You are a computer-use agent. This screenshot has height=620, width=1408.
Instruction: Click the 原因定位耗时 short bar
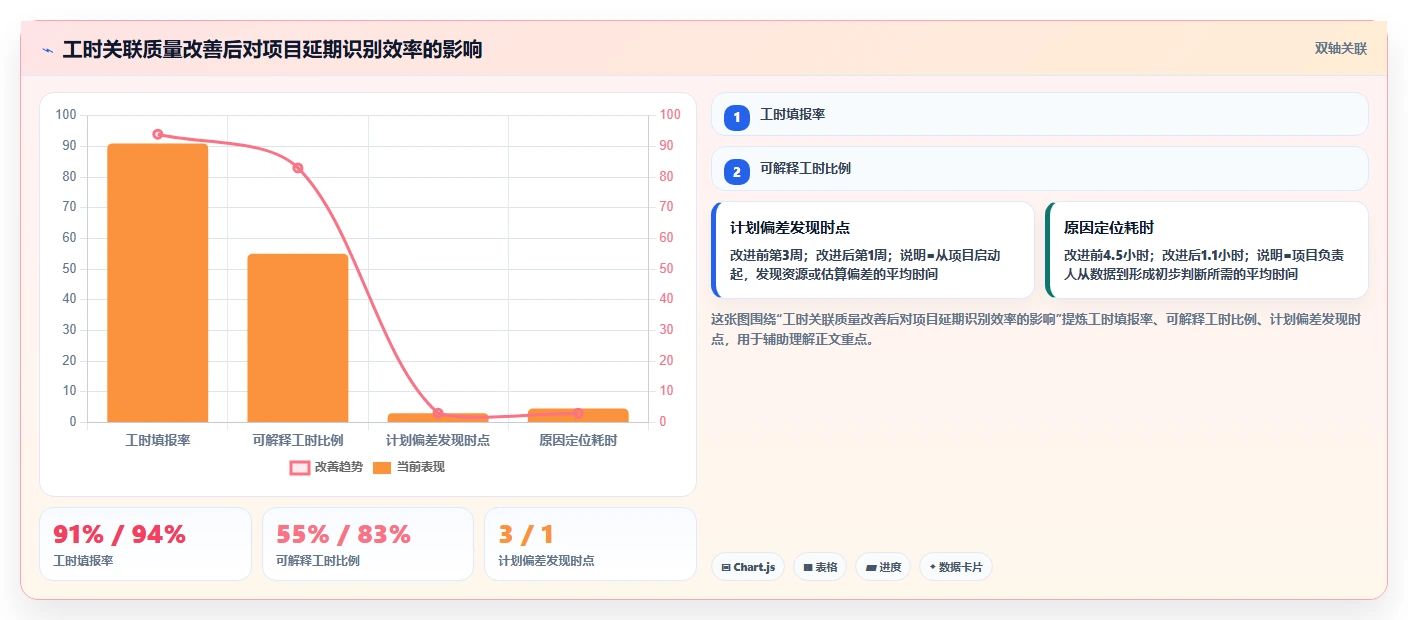pos(578,415)
